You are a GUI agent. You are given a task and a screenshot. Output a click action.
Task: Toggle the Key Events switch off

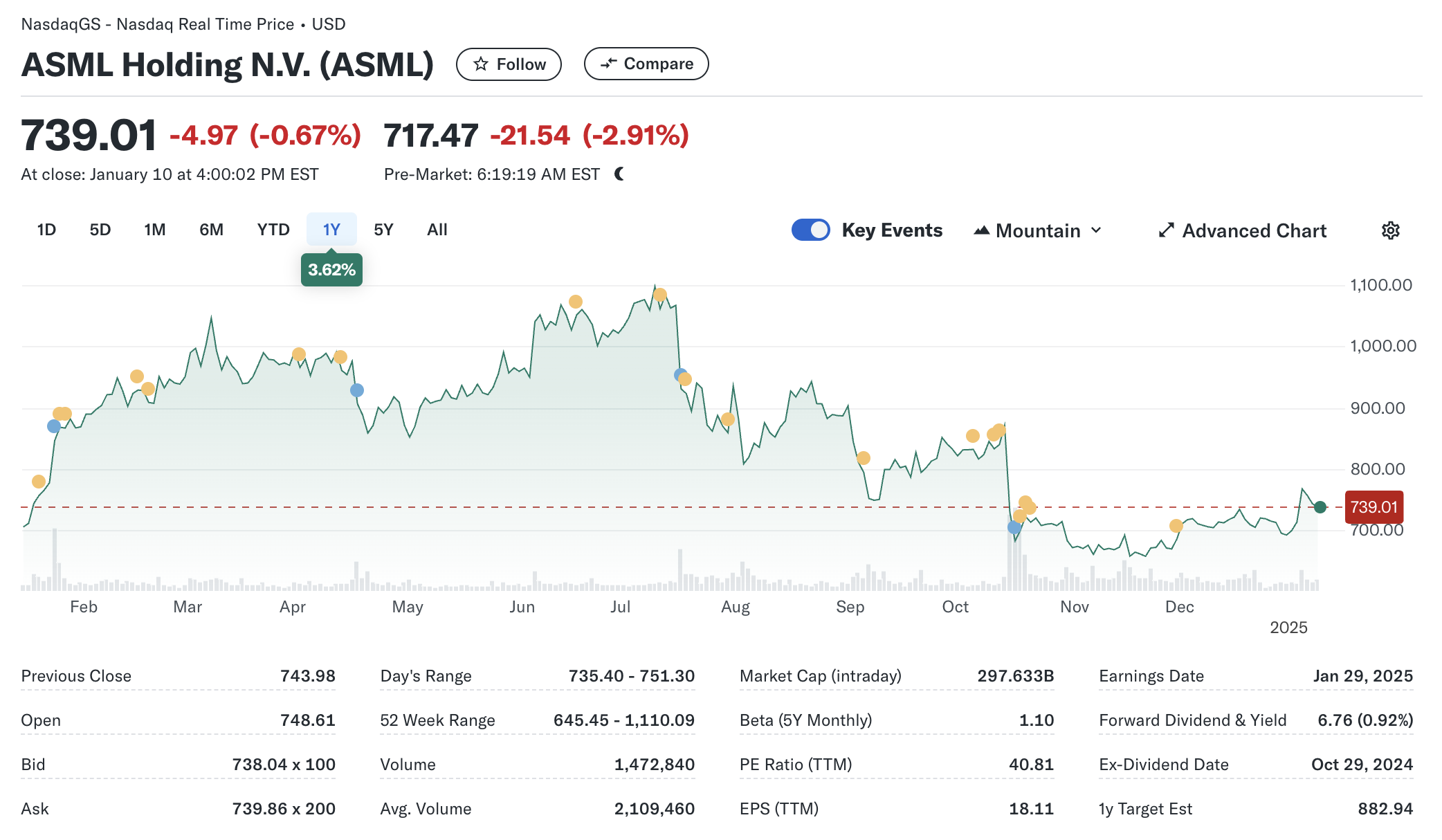point(810,230)
